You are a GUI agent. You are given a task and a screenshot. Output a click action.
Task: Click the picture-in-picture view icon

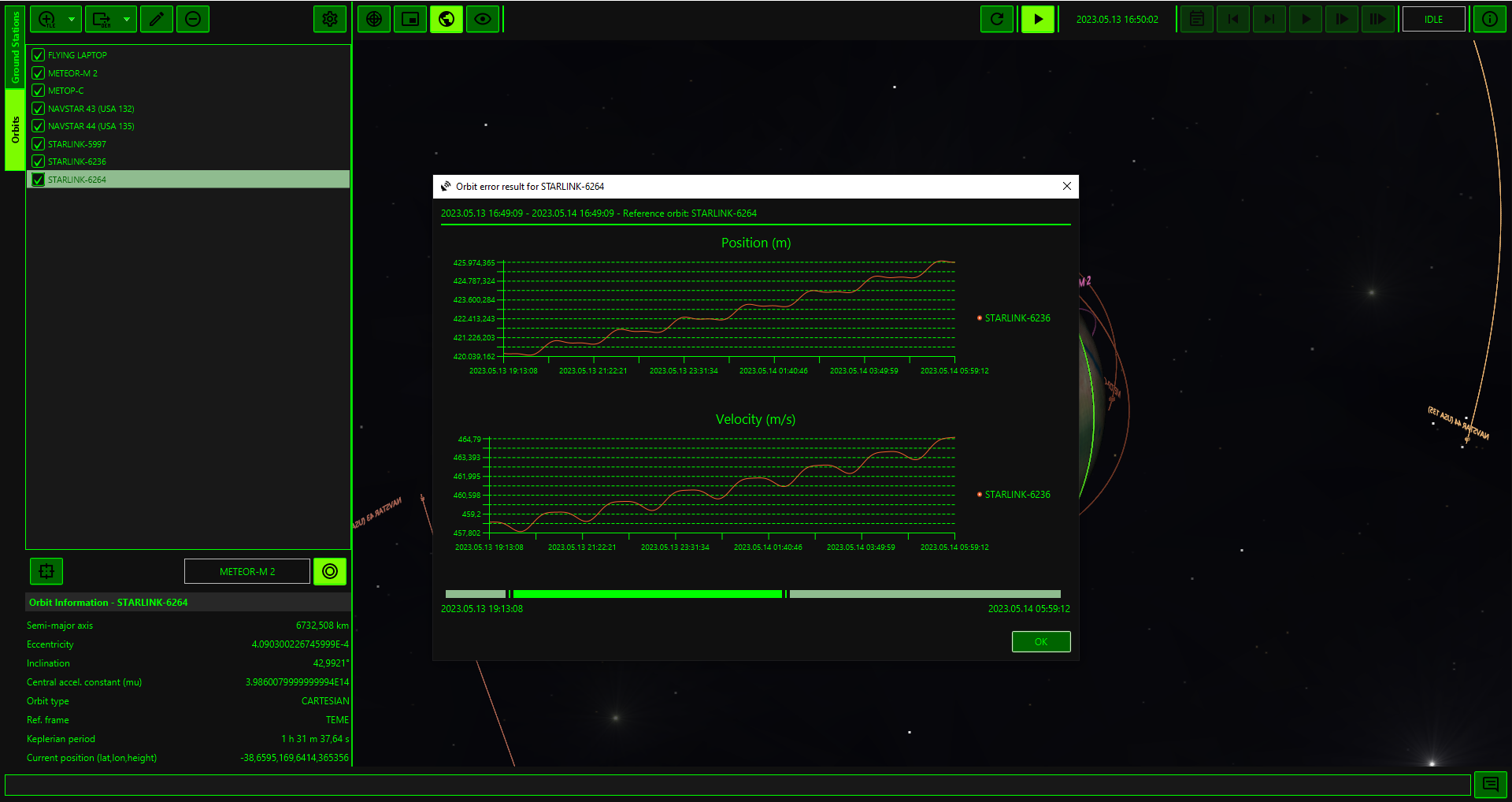coord(410,19)
